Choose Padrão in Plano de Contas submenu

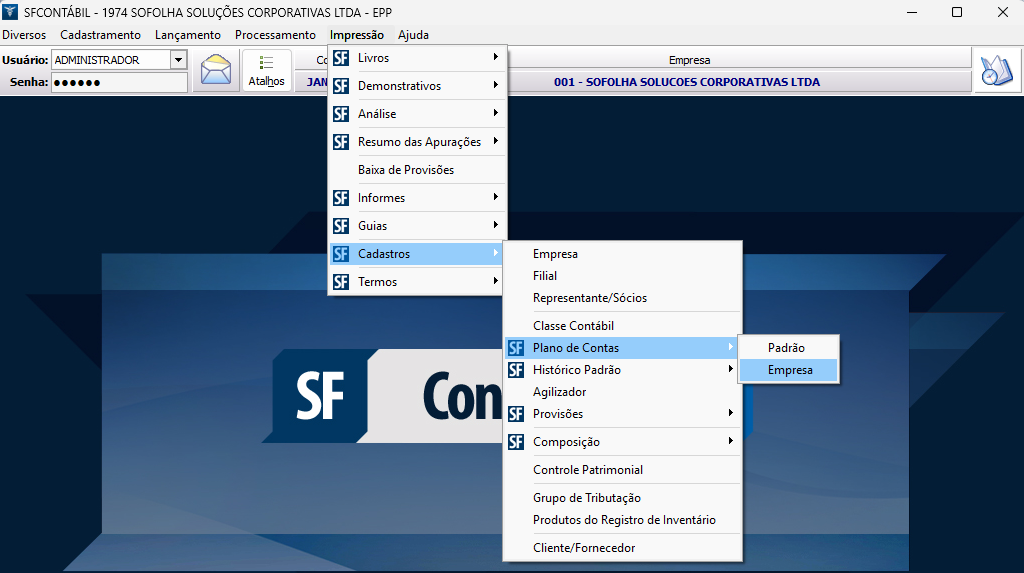pos(786,348)
